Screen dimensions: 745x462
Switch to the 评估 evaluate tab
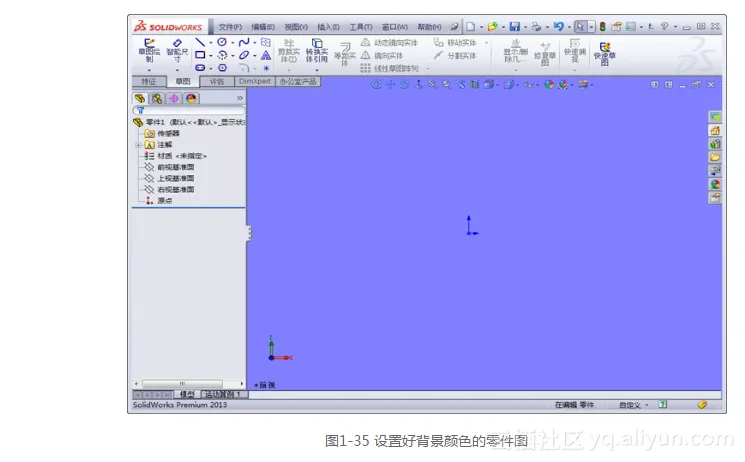tap(217, 82)
